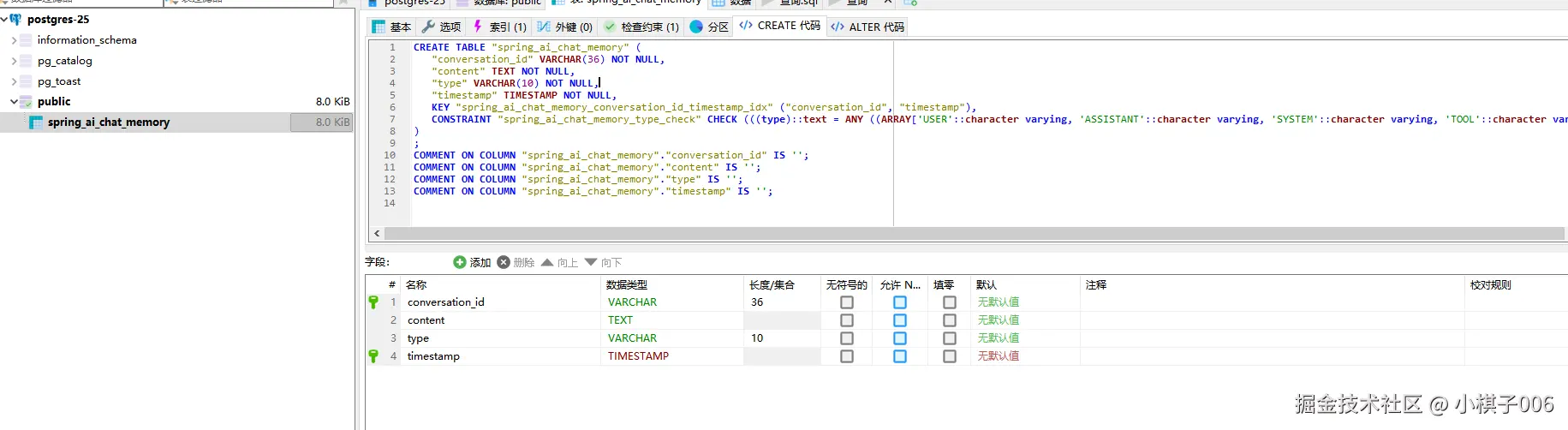Select spring_ai_chat_memory in the tree
This screenshot has height=430, width=1568.
click(x=109, y=122)
